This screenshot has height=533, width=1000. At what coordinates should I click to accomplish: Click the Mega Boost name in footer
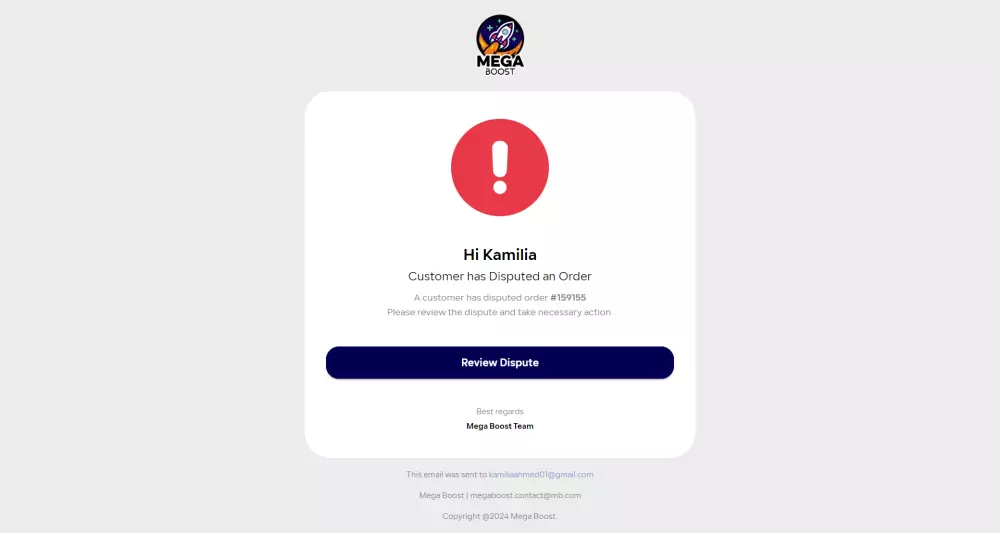441,495
